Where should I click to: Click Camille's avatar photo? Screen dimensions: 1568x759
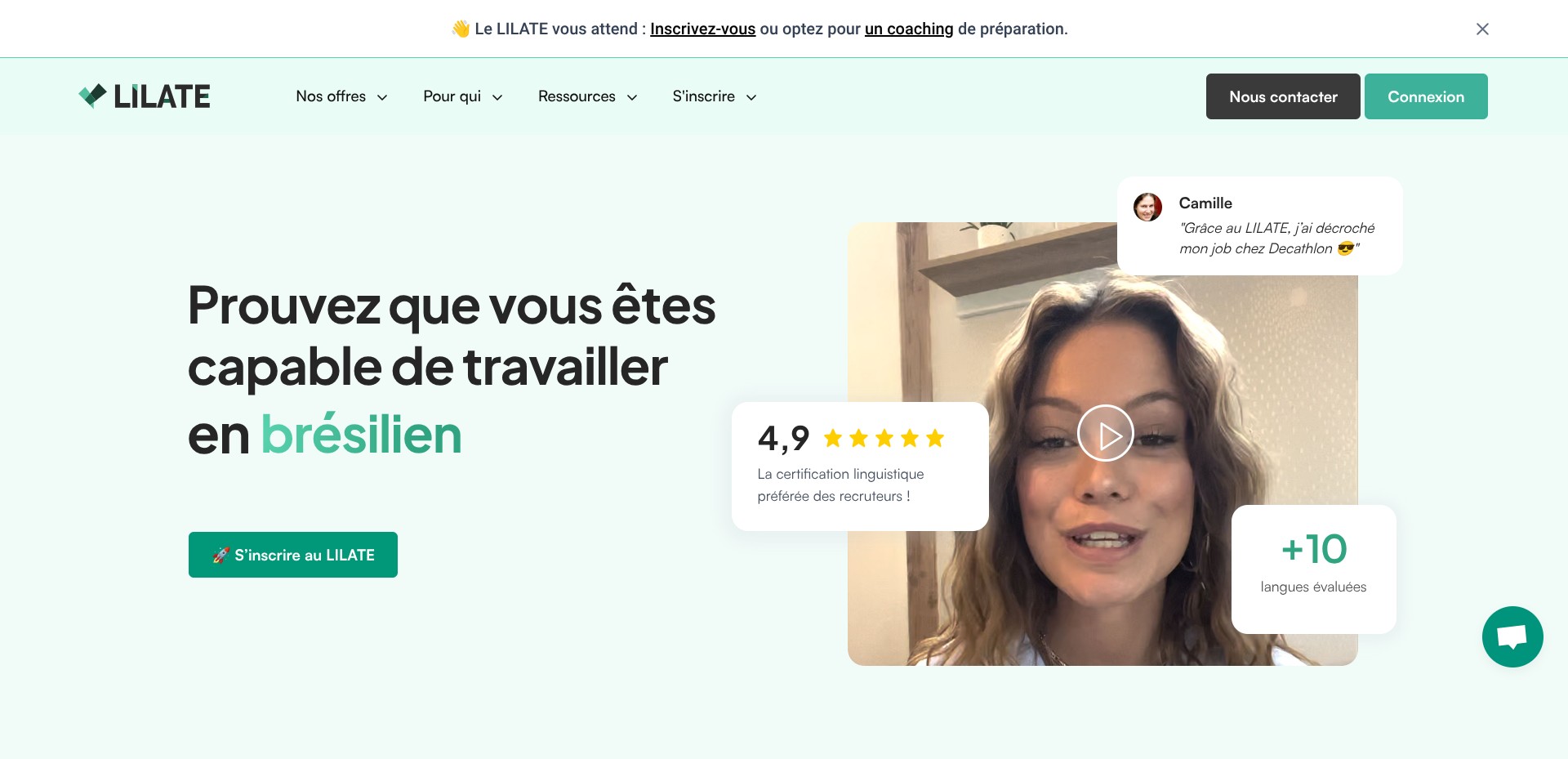[x=1147, y=207]
